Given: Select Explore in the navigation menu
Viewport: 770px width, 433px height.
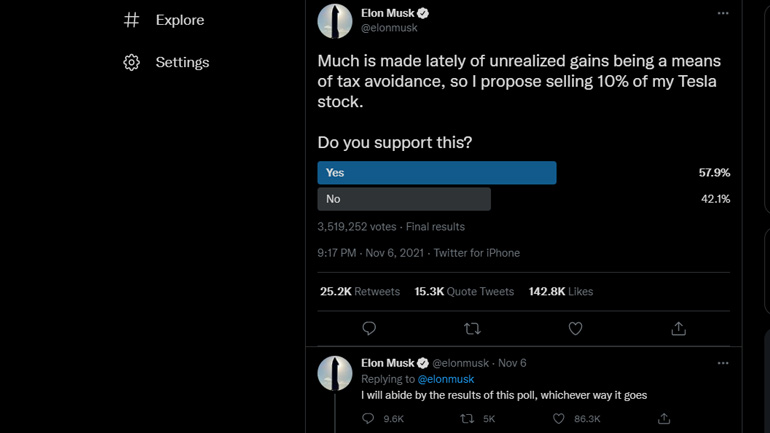Looking at the screenshot, I should click(179, 20).
